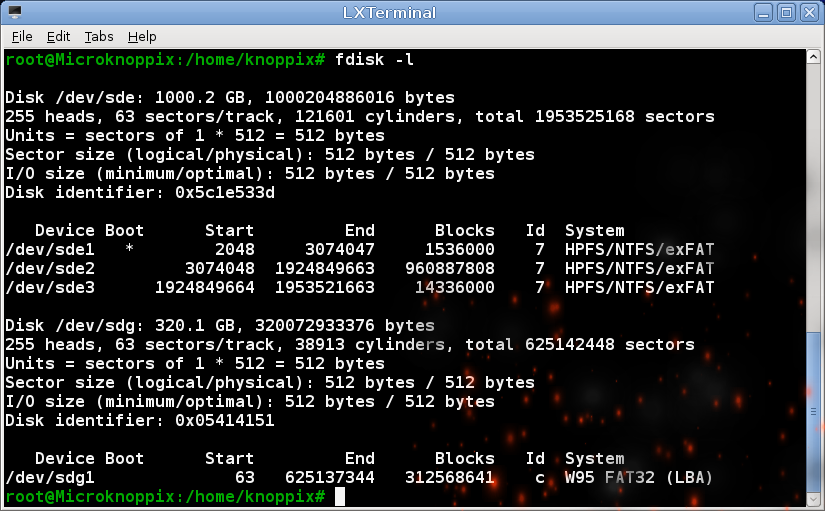Screen dimensions: 825x511
Task: Click the /dev/sde3 device name
Action: click(50, 287)
